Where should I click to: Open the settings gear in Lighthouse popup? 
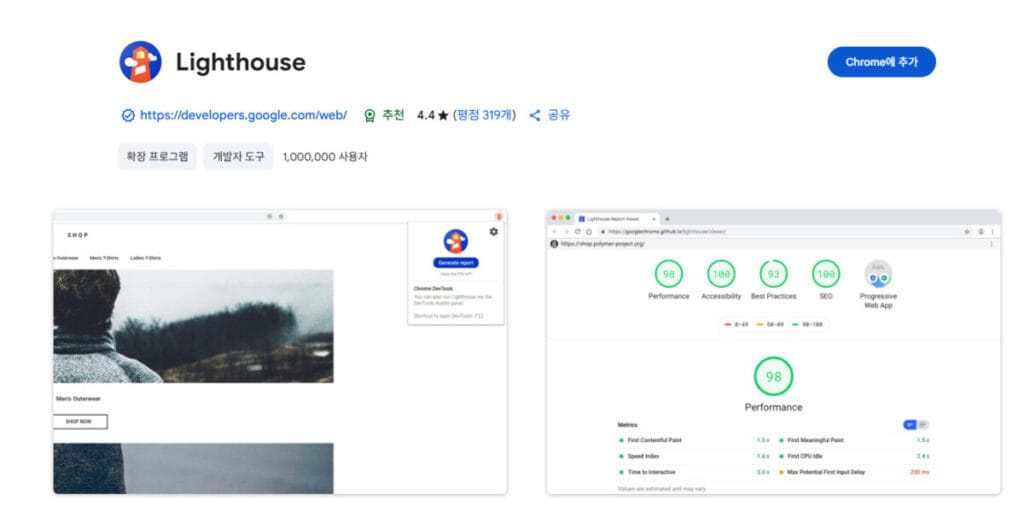click(x=493, y=232)
